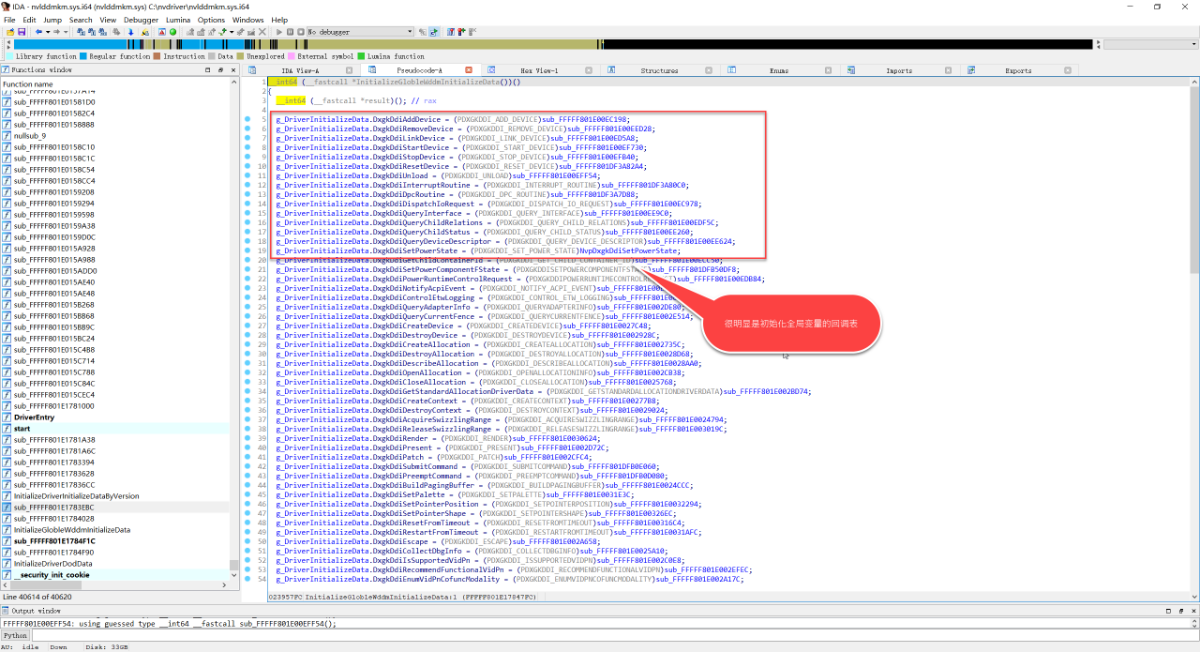Screen dimensions: 1200x652
Task: Toggle breakpoint dot on DxgkDdiRemoveDevice line
Action: [x=248, y=129]
